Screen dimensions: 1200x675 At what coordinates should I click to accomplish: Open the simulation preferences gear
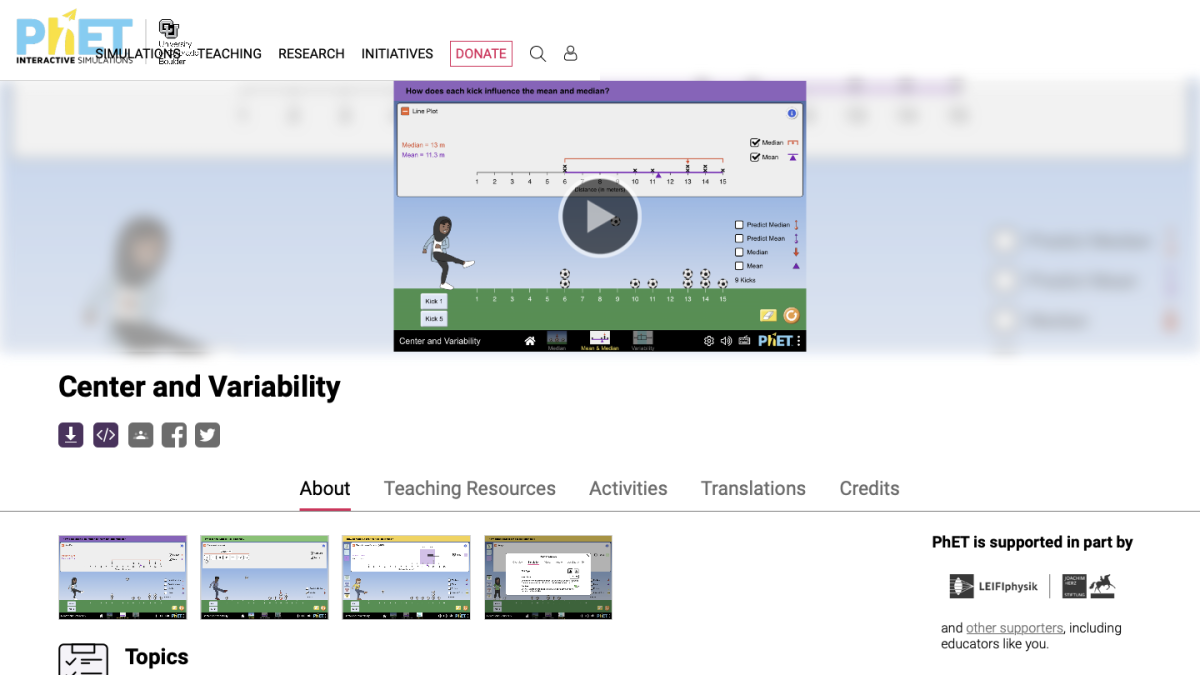(708, 340)
